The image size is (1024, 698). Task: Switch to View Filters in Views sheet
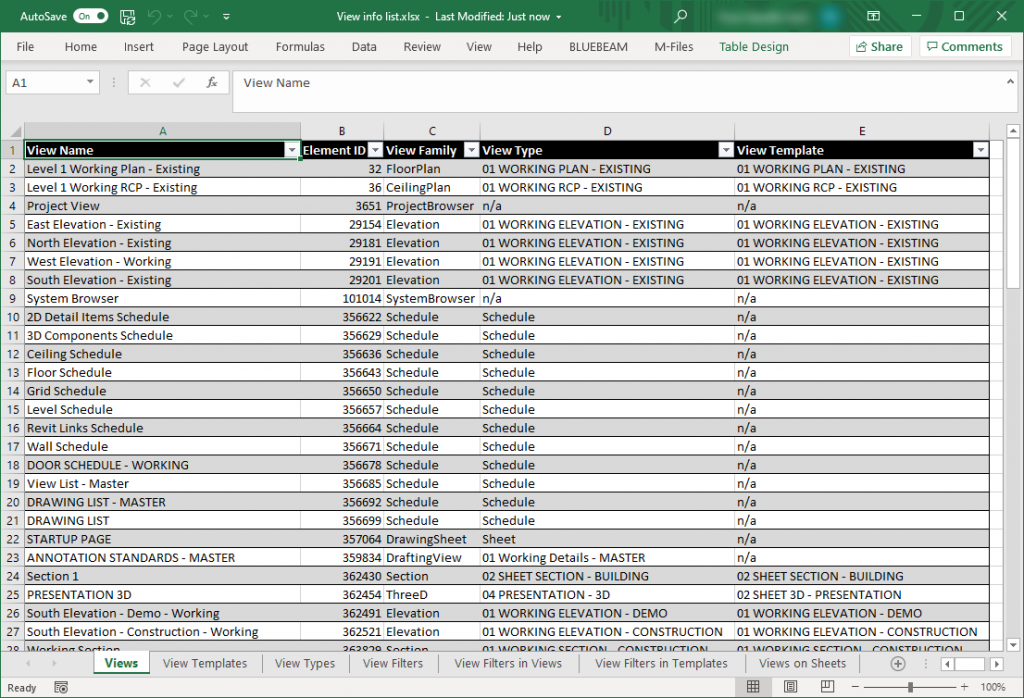click(x=508, y=663)
